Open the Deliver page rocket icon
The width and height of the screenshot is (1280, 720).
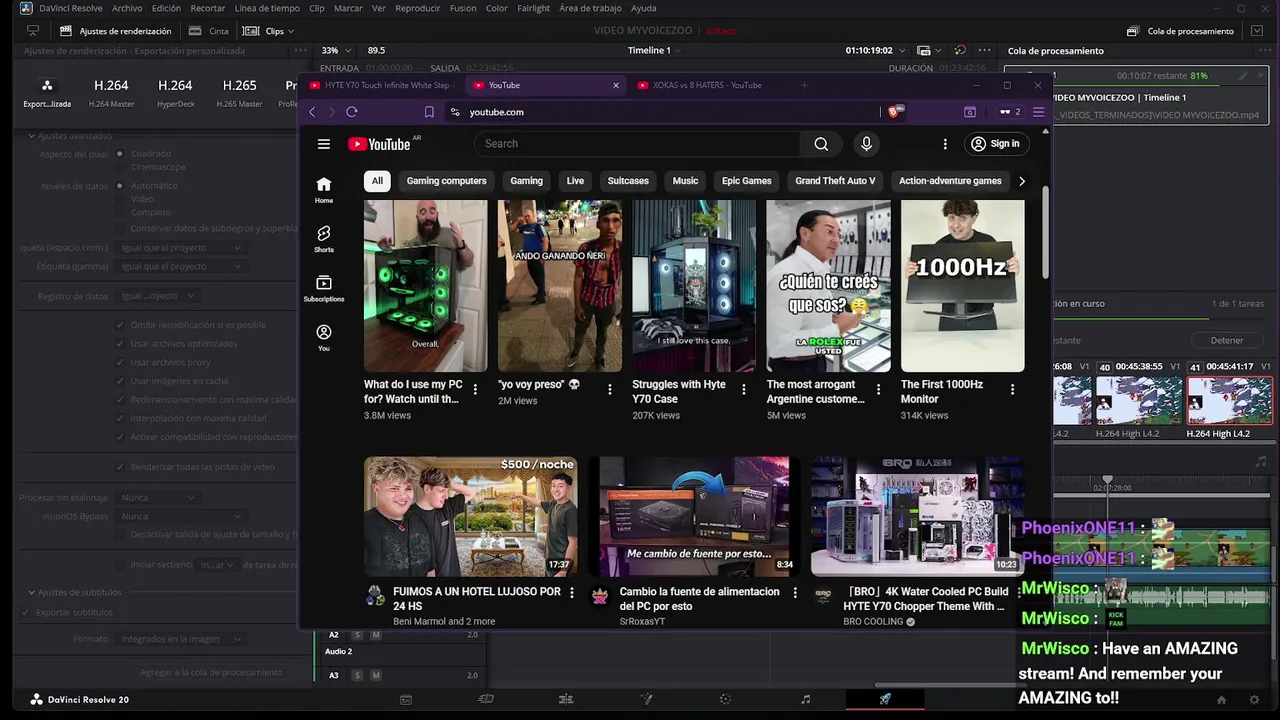point(885,699)
